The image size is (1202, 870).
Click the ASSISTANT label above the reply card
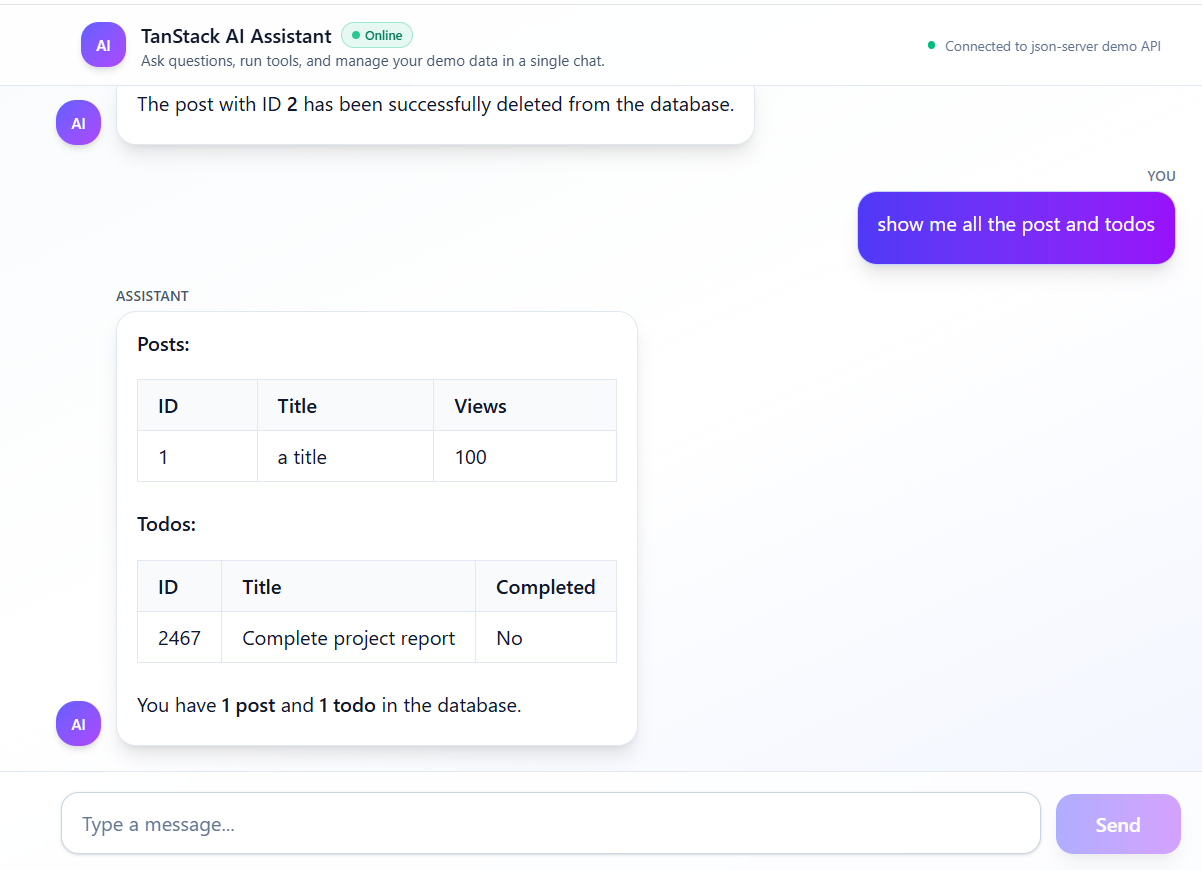(x=152, y=296)
